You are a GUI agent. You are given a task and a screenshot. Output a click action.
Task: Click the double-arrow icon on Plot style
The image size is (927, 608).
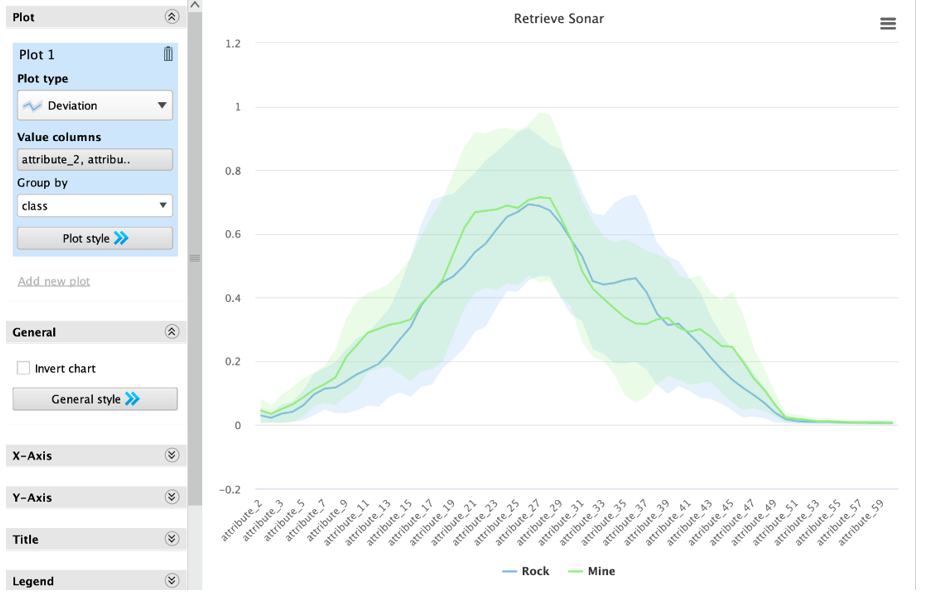121,238
